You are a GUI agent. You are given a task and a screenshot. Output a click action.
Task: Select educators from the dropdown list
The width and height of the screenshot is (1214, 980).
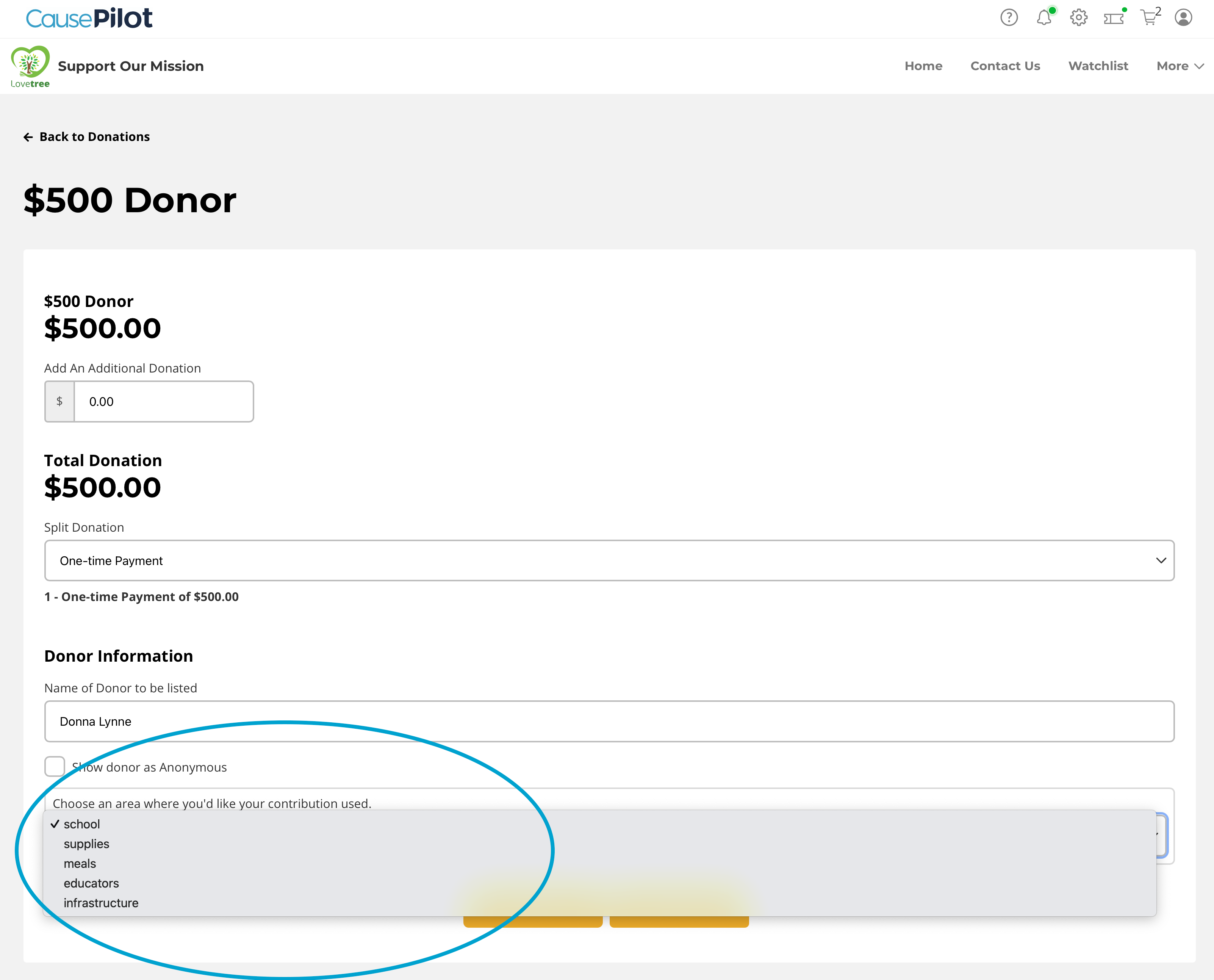click(91, 883)
